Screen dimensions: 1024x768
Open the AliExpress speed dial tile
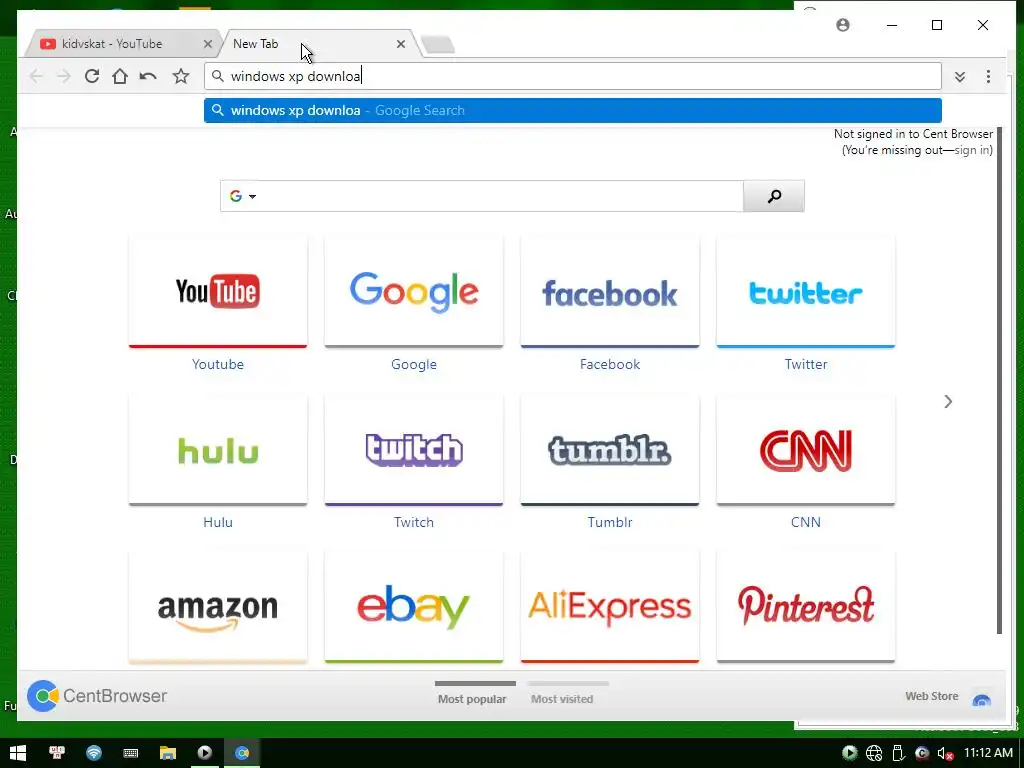pyautogui.click(x=609, y=607)
